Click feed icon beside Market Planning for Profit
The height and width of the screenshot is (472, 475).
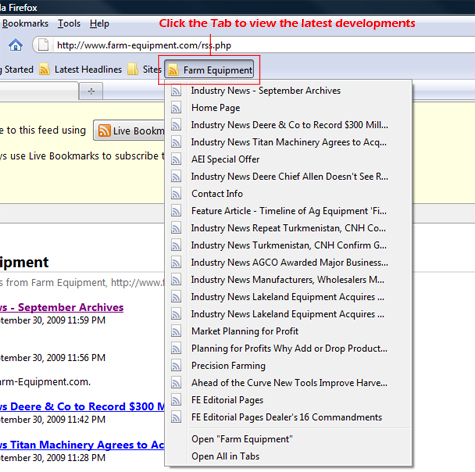click(x=176, y=331)
